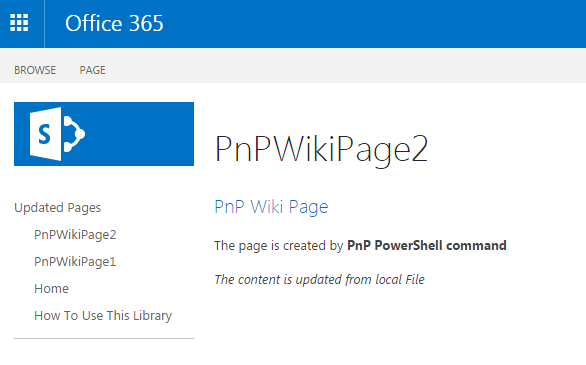Click the PnP Wiki Page heading

coord(271,207)
